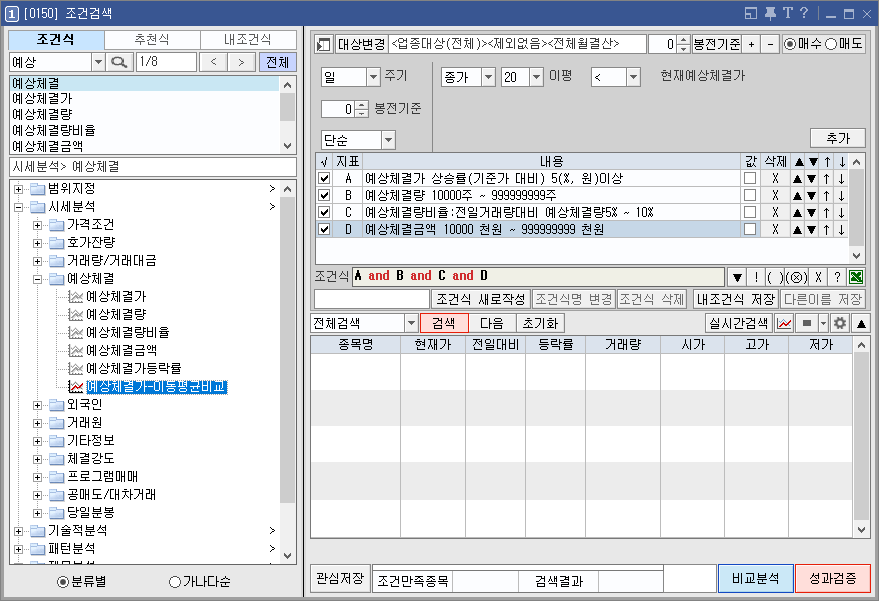Open the 예상체결가-이동평균비교 indicator
The height and width of the screenshot is (601, 879).
156,387
